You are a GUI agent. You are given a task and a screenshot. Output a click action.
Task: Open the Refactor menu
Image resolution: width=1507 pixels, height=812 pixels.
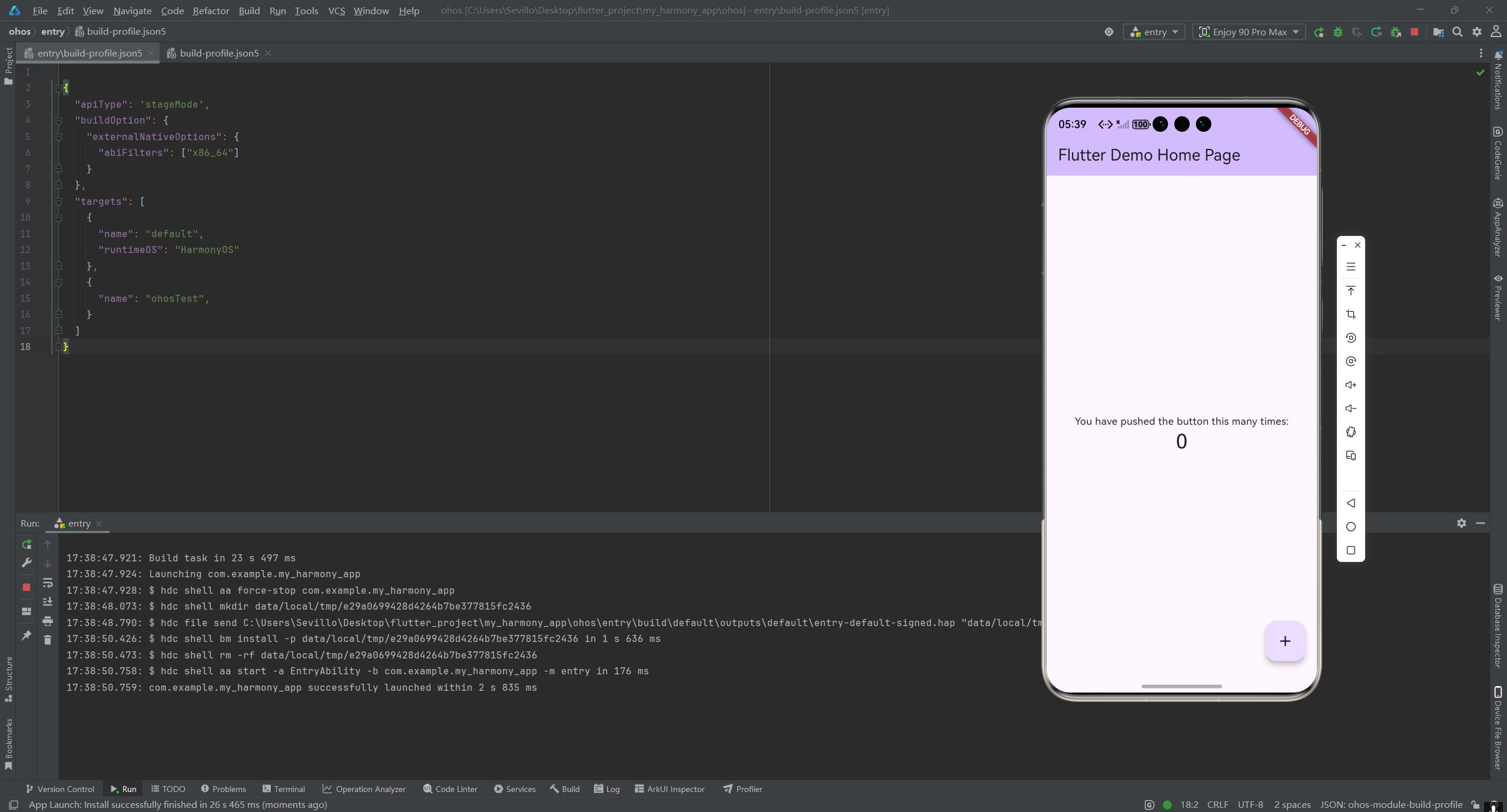click(x=211, y=11)
